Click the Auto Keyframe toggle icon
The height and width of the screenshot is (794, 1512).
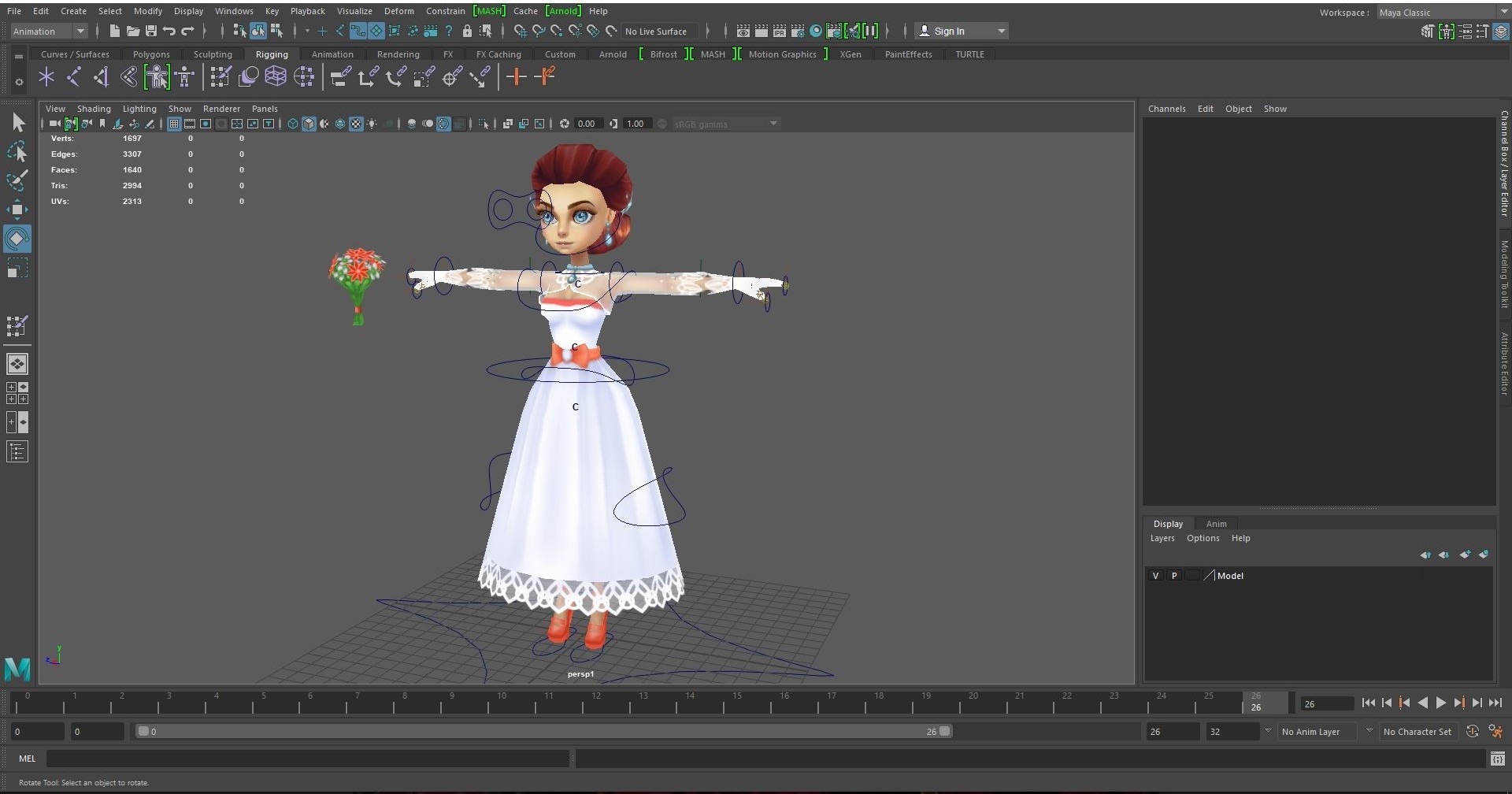[1472, 732]
